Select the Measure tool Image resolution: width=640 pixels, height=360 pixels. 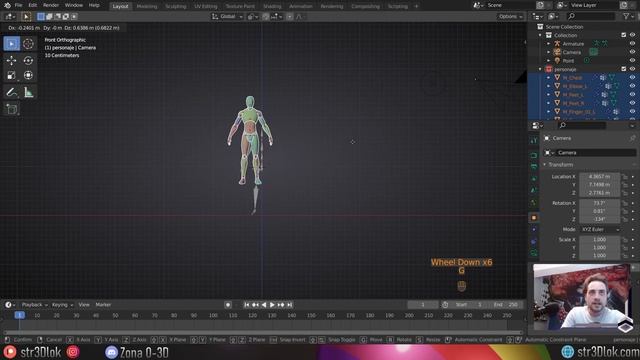28,92
